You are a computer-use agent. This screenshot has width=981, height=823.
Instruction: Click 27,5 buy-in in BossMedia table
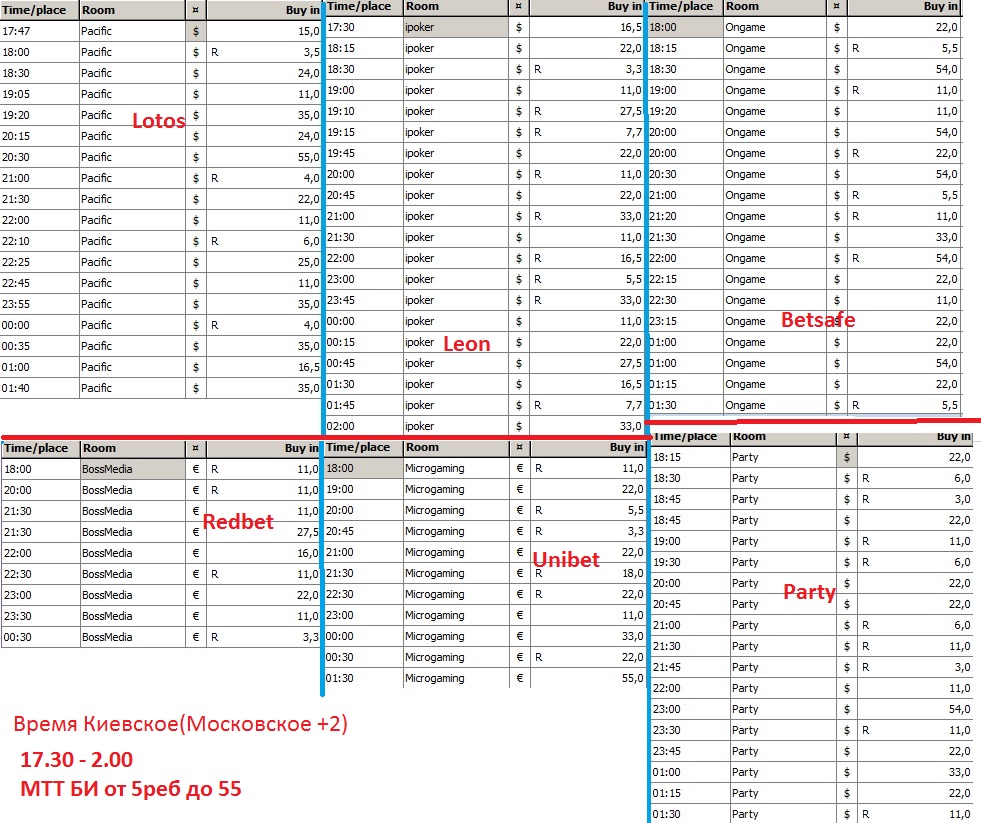click(x=264, y=533)
